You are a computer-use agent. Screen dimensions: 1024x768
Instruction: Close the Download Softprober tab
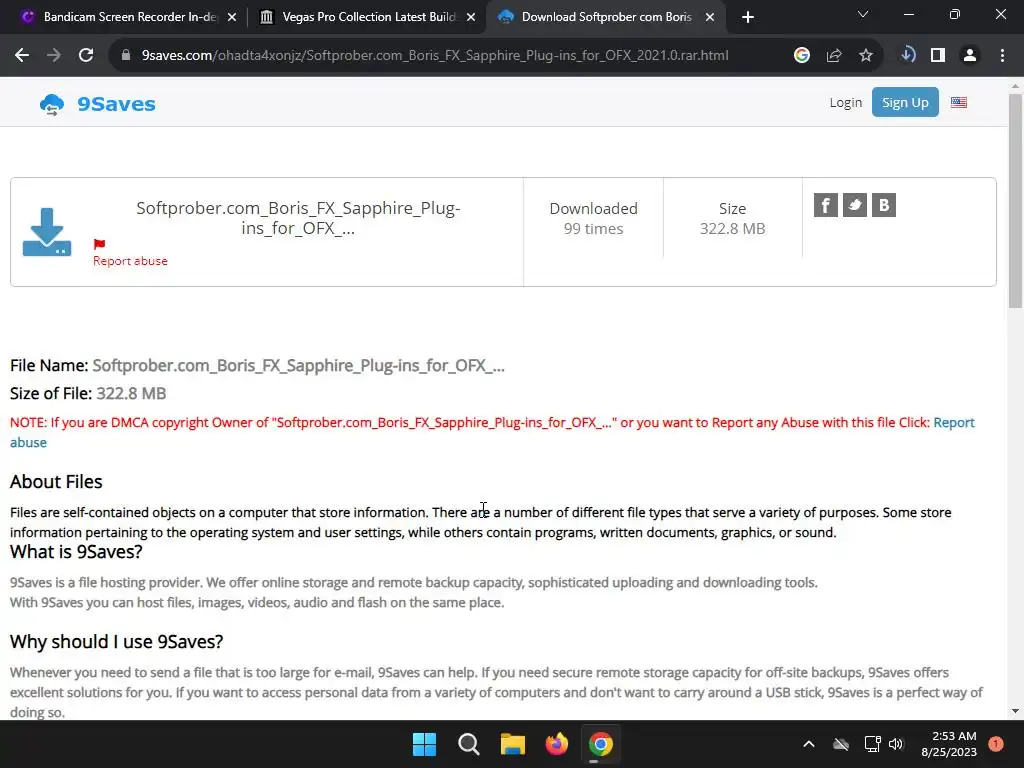tap(710, 17)
